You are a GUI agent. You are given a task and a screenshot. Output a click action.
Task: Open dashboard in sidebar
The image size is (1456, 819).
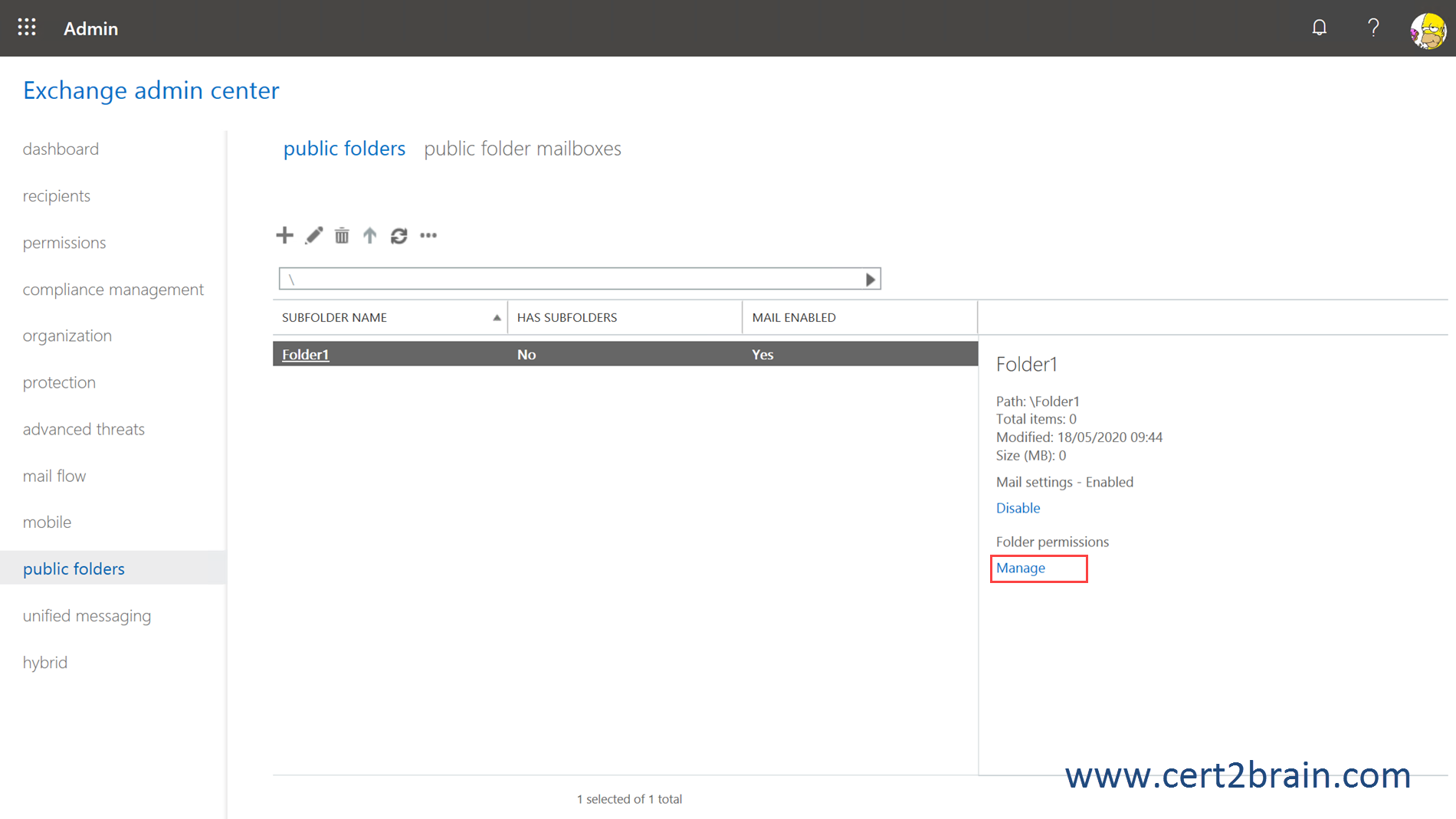pyautogui.click(x=61, y=149)
